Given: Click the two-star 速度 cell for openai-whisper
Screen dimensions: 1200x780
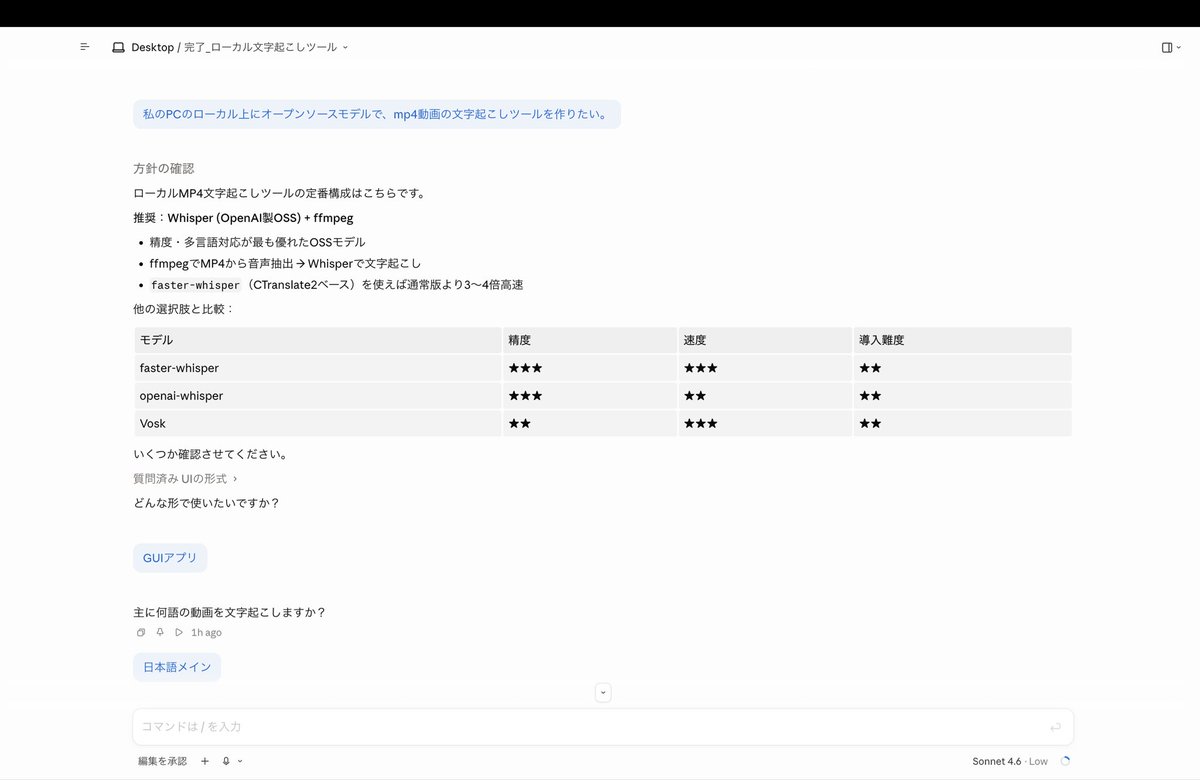Looking at the screenshot, I should tap(765, 396).
